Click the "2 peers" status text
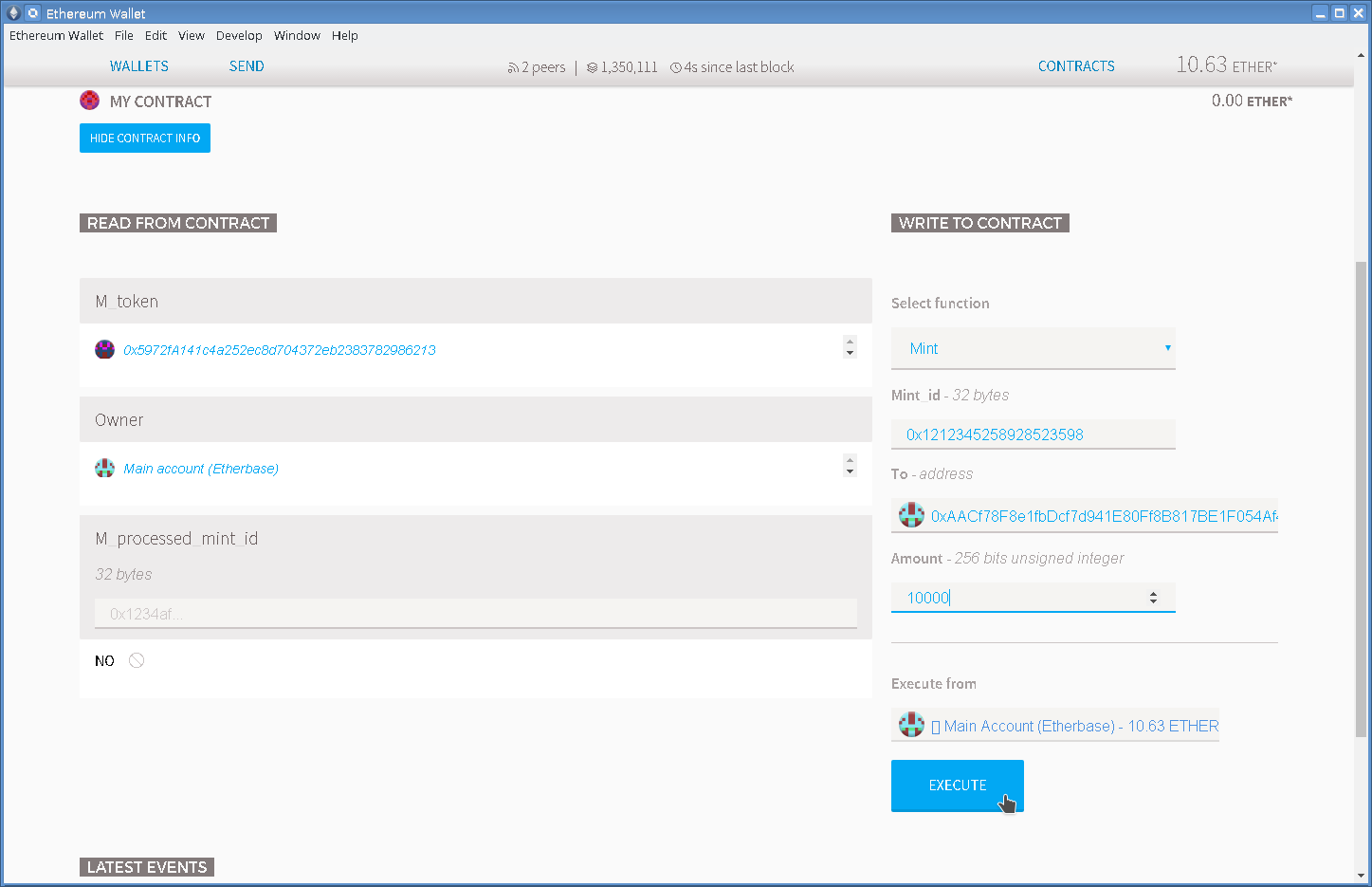 pyautogui.click(x=543, y=67)
